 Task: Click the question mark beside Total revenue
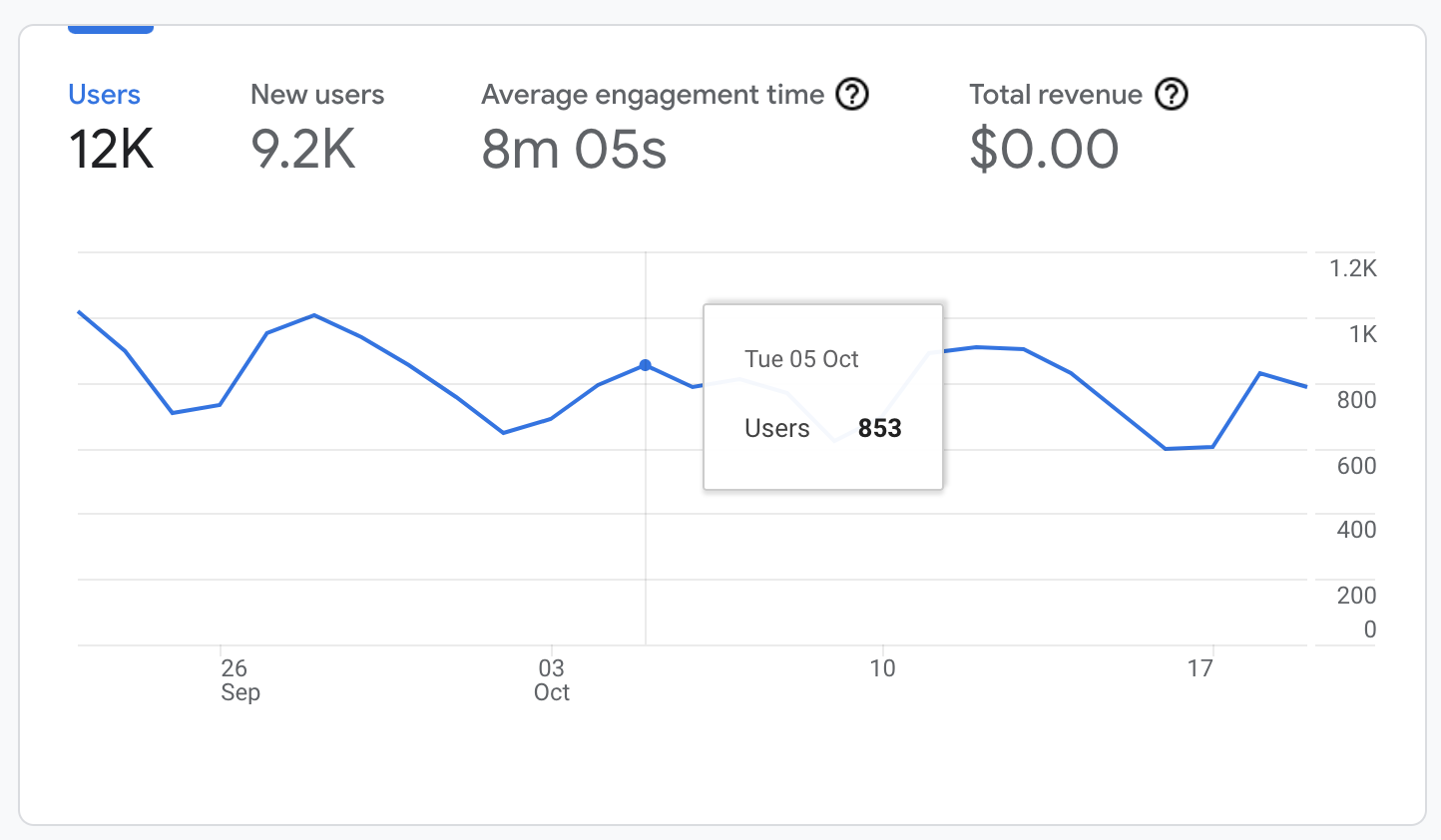(x=1173, y=94)
